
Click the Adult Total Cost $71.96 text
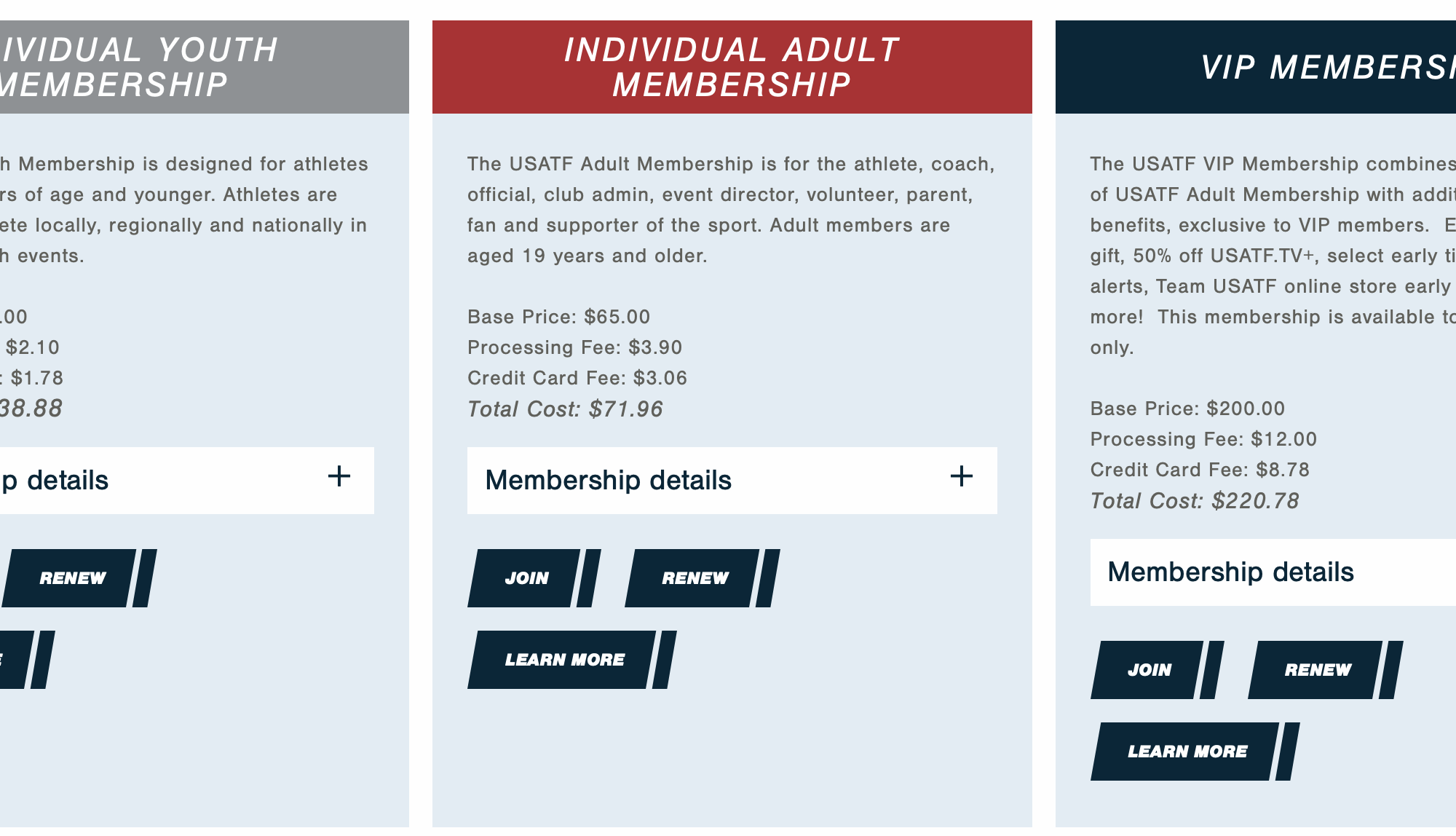coord(565,409)
